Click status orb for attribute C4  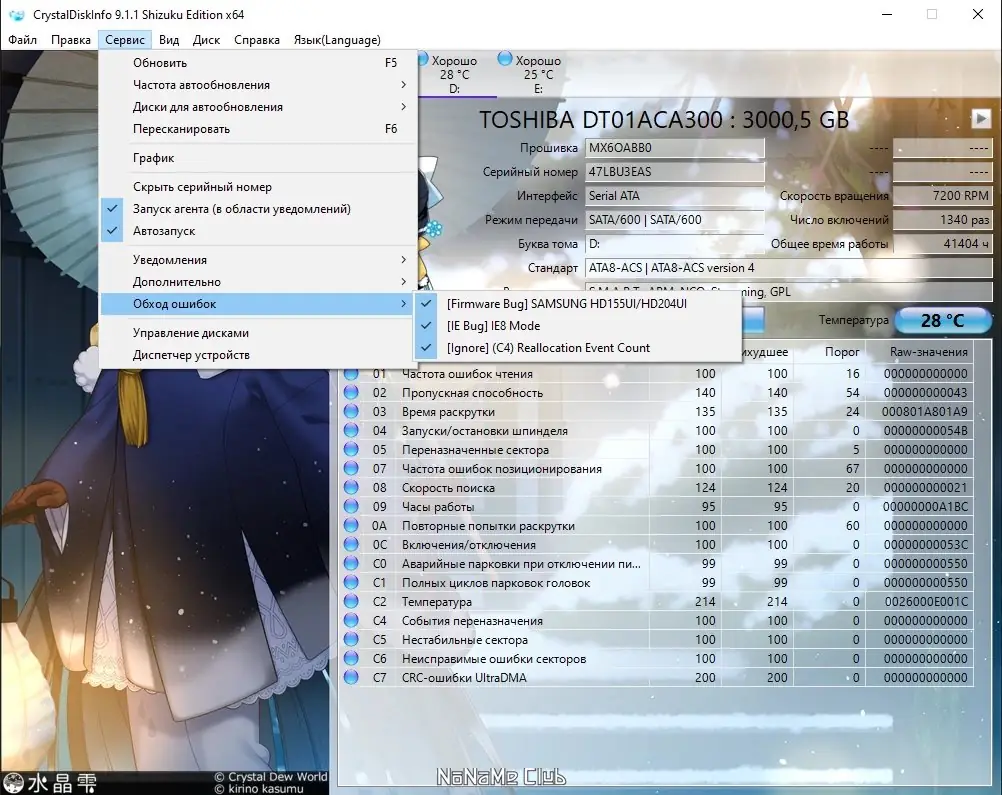click(351, 620)
